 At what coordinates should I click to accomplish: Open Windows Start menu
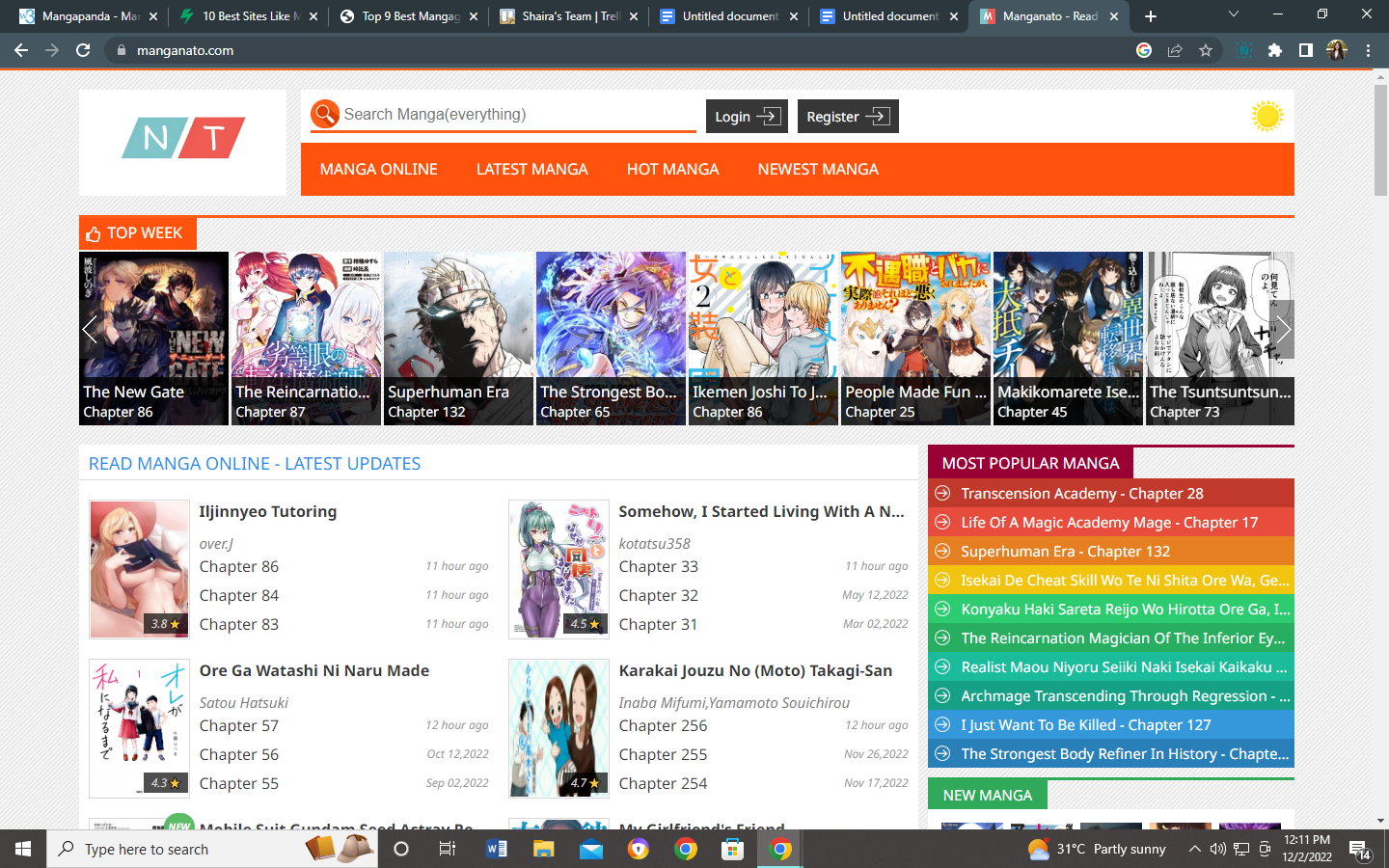23,849
